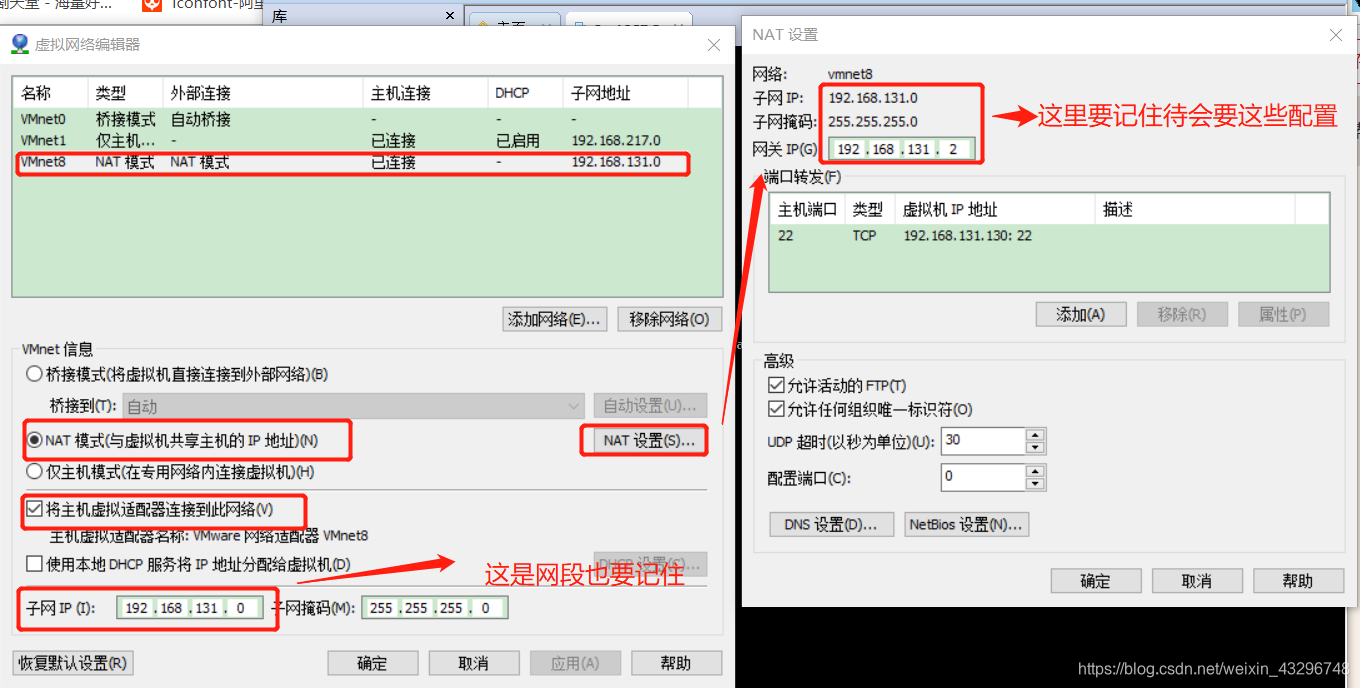Select VMnet8 row in network list

(x=367, y=162)
